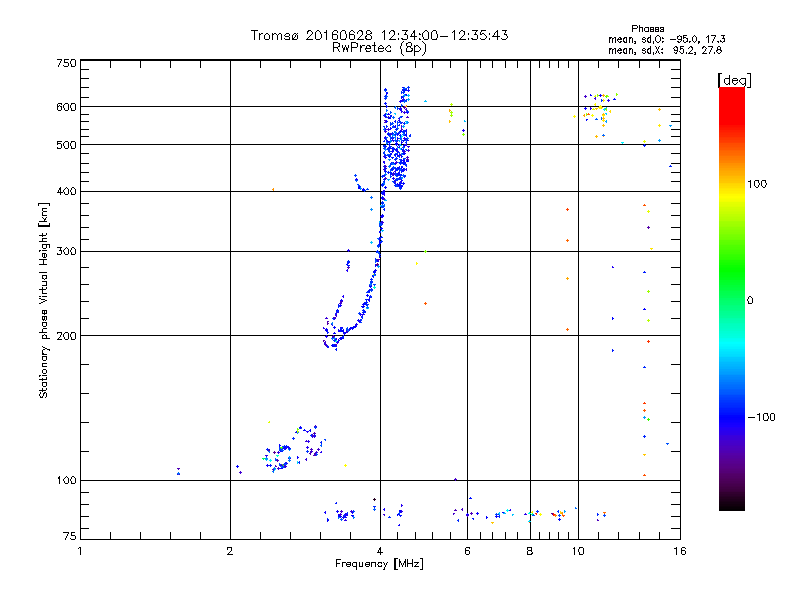Click the "400" height axis tick label

click(x=67, y=192)
